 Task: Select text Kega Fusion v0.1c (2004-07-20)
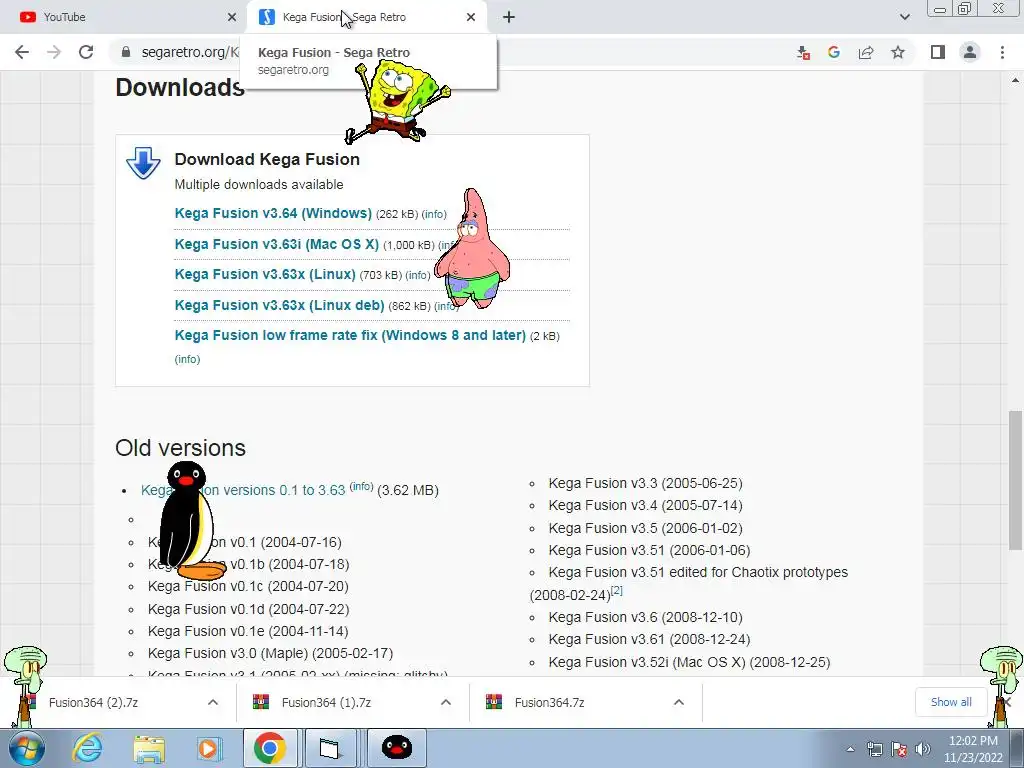(x=248, y=586)
